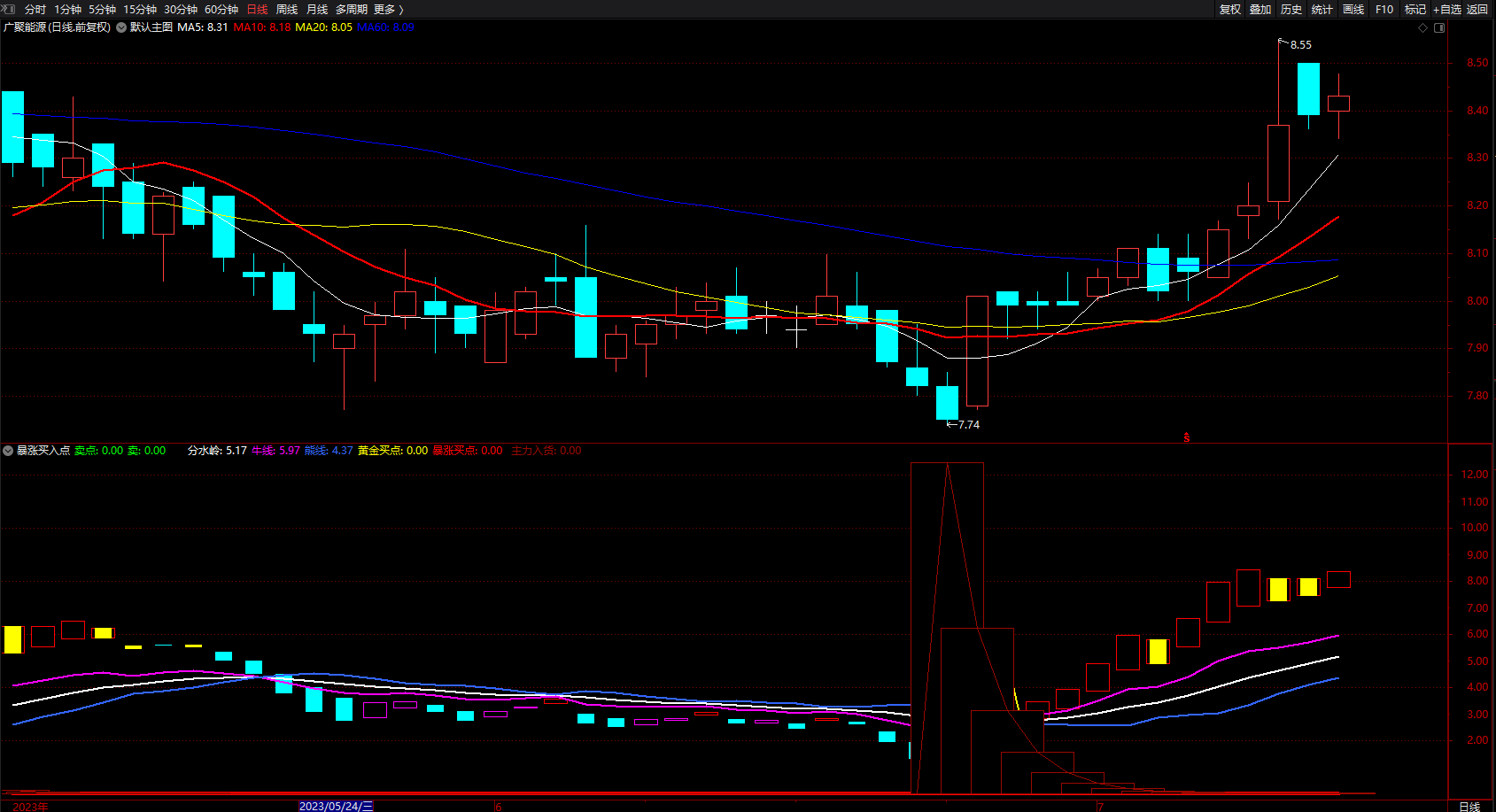Click the 熊线: 4.37 indicator value

(x=329, y=451)
